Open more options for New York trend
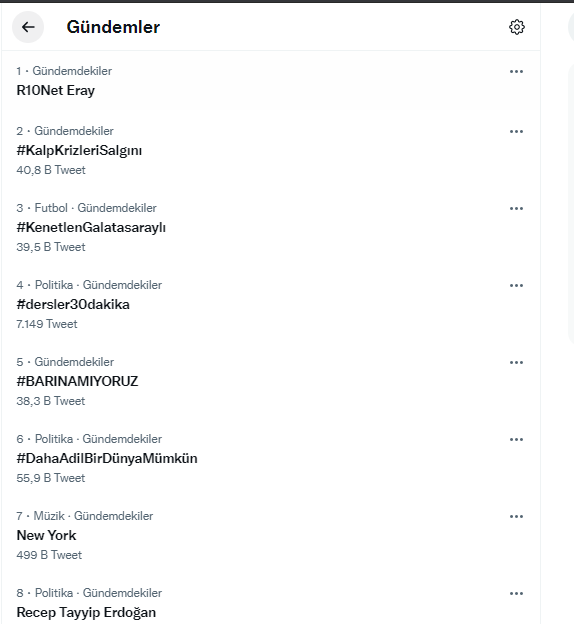The height and width of the screenshot is (624, 574). pyautogui.click(x=516, y=517)
